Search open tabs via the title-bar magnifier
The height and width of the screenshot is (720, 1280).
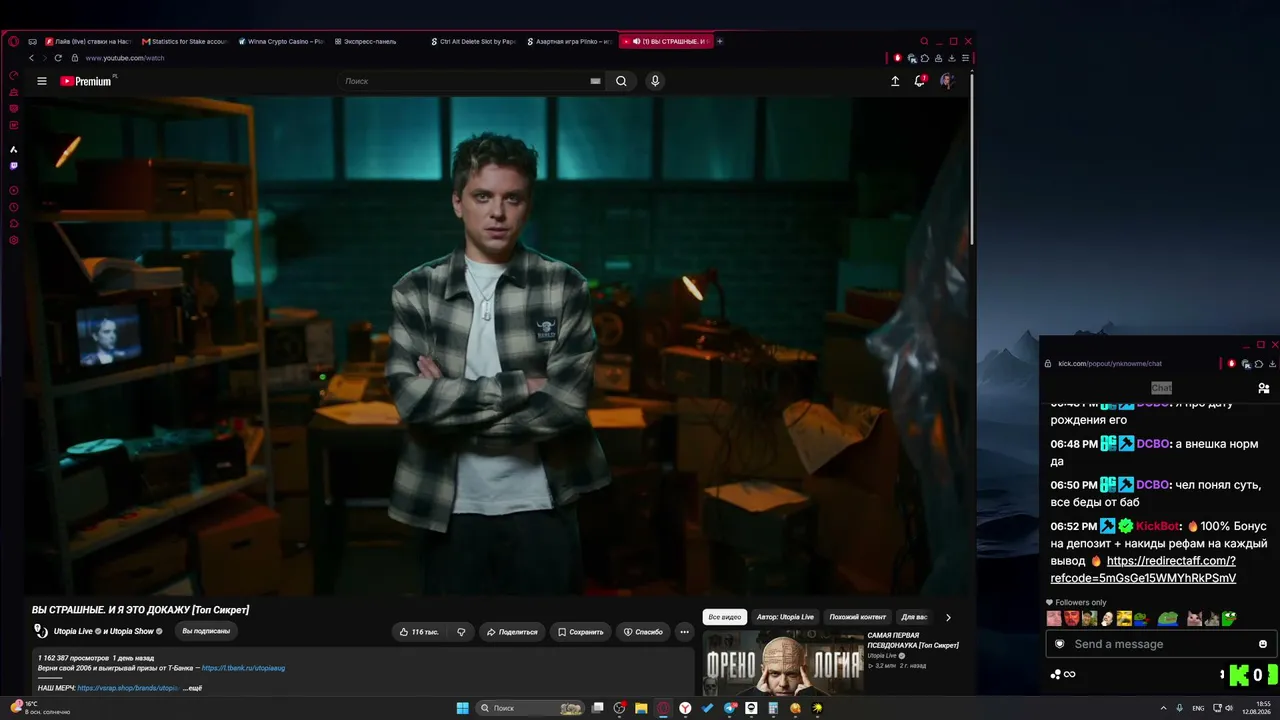click(924, 41)
